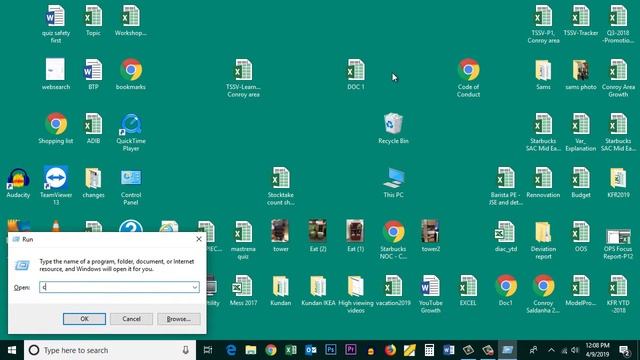
Task: Click Browse... in the Run dialog
Action: [x=179, y=319]
